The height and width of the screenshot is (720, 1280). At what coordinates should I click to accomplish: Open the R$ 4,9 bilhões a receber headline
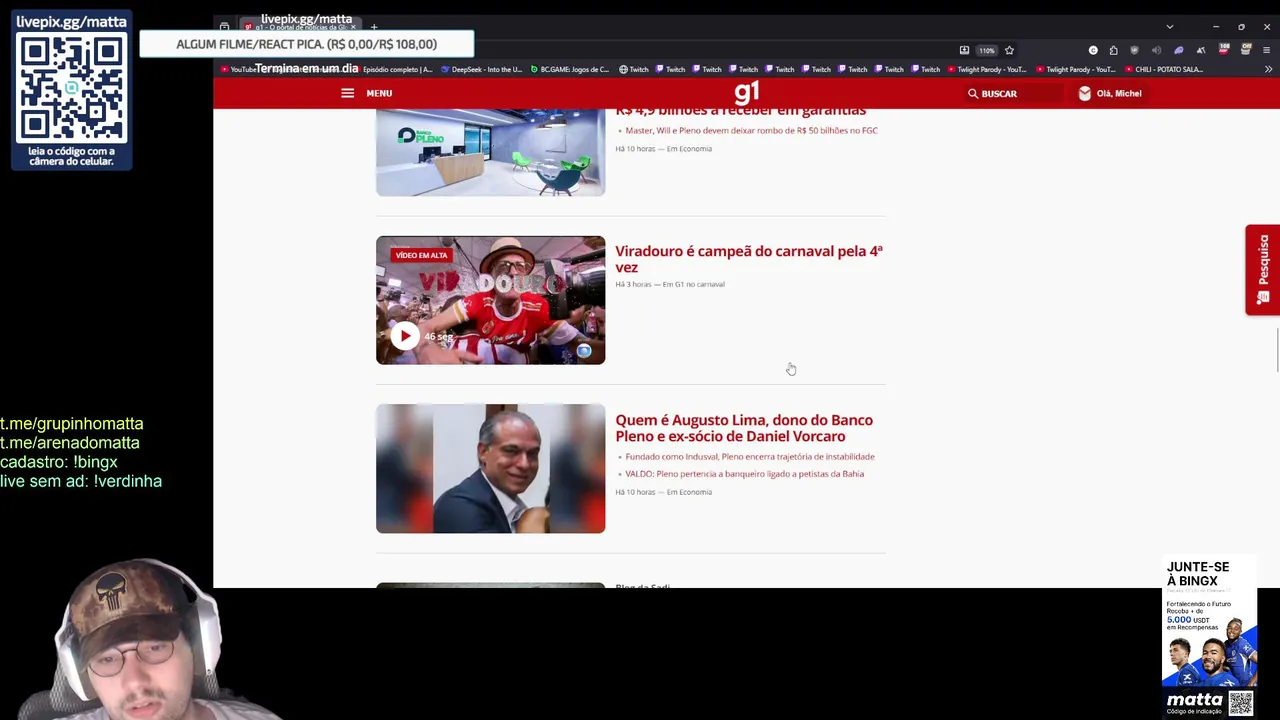click(x=740, y=111)
